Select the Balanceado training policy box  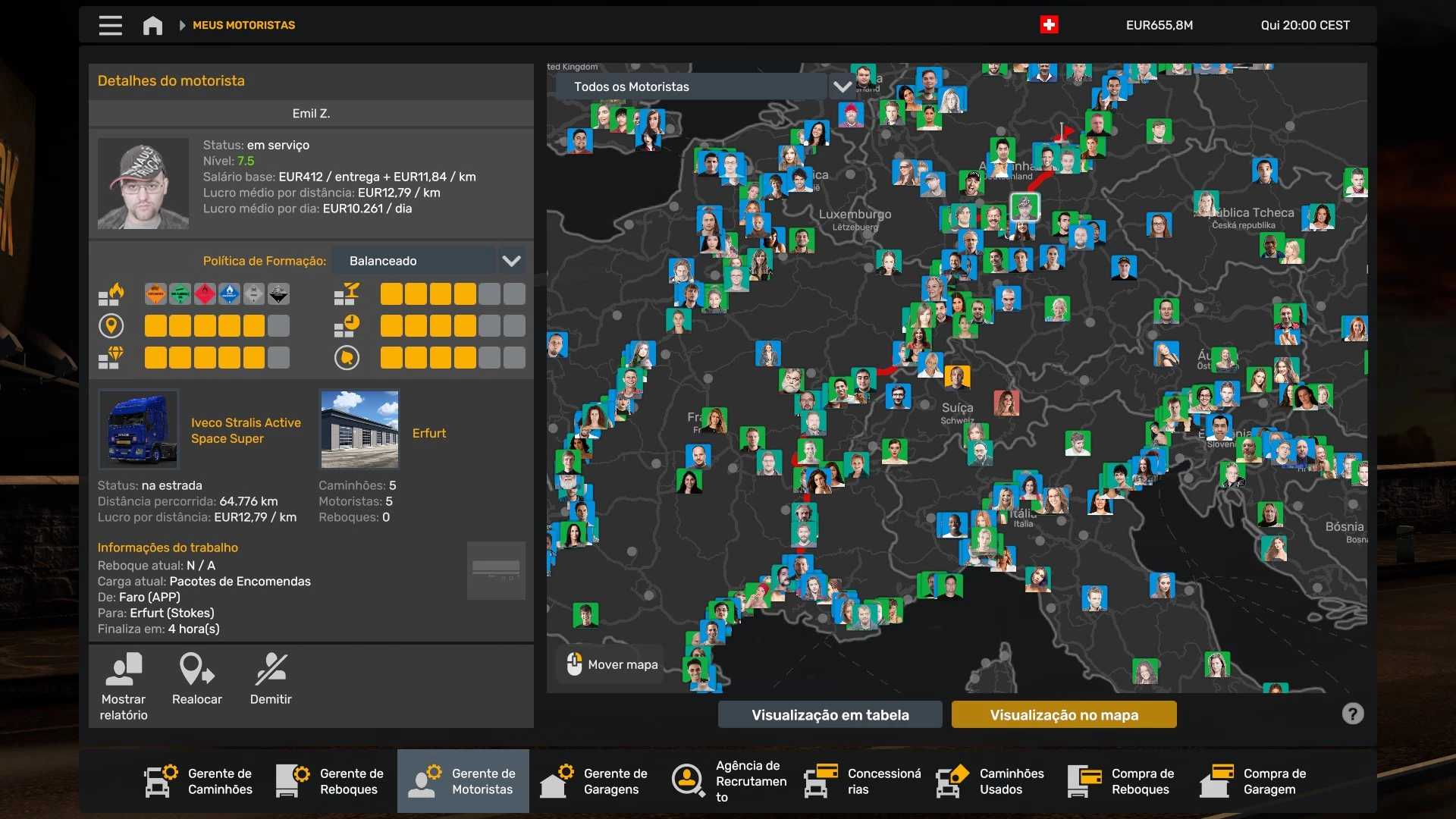pyautogui.click(x=413, y=261)
